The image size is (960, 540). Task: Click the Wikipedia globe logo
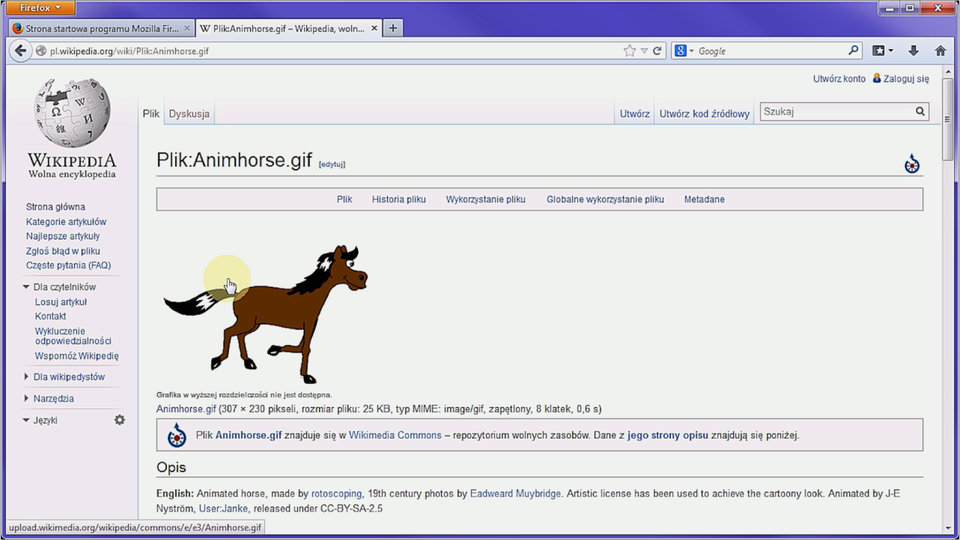point(72,113)
